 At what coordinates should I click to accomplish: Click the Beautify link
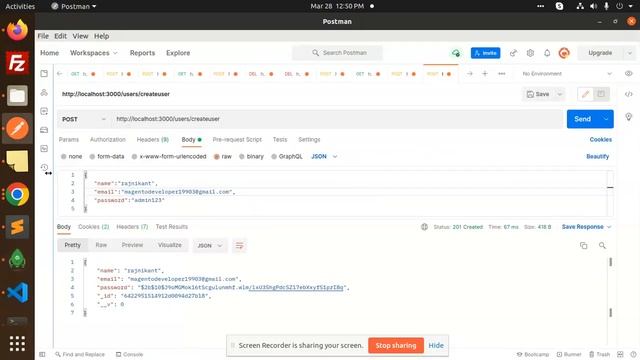pyautogui.click(x=598, y=156)
